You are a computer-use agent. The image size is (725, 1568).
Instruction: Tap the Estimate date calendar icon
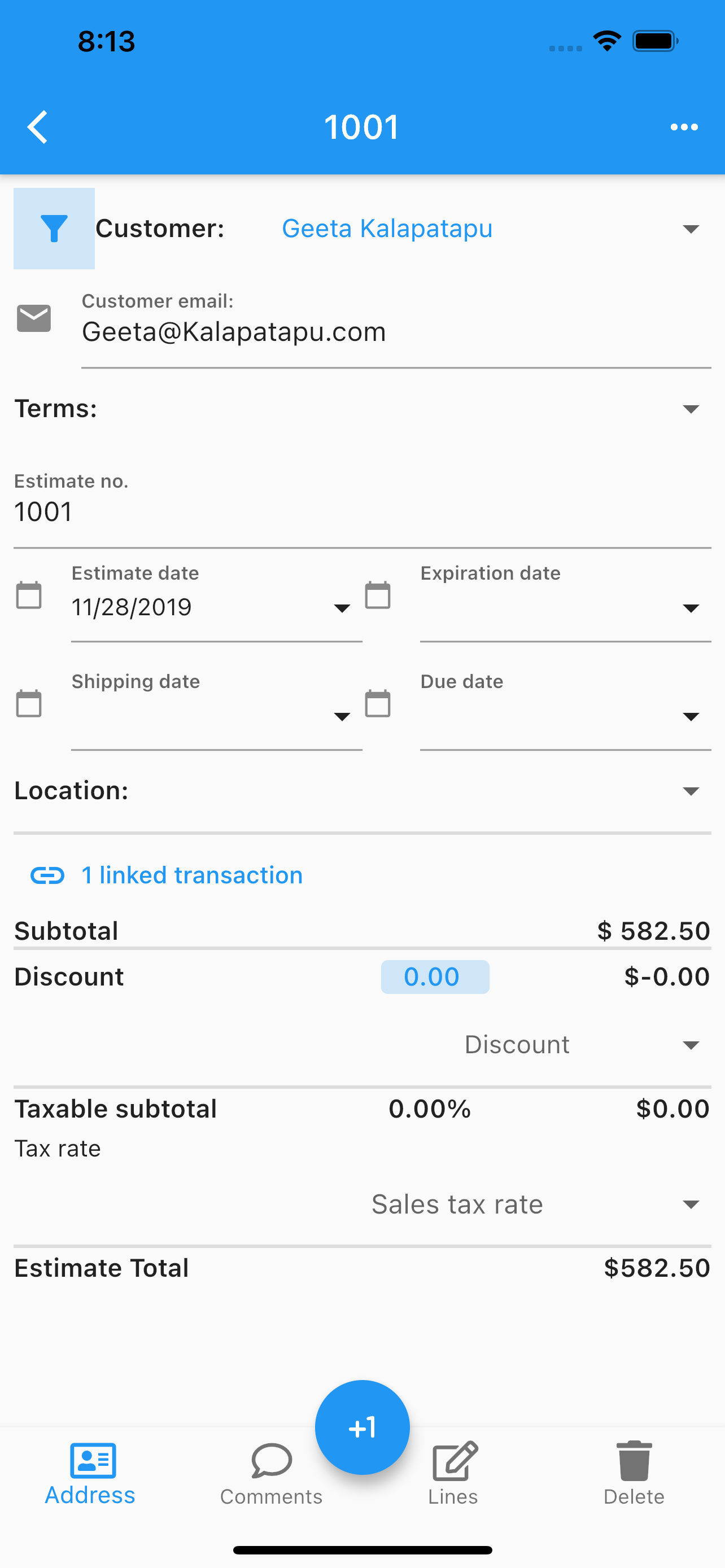[29, 595]
